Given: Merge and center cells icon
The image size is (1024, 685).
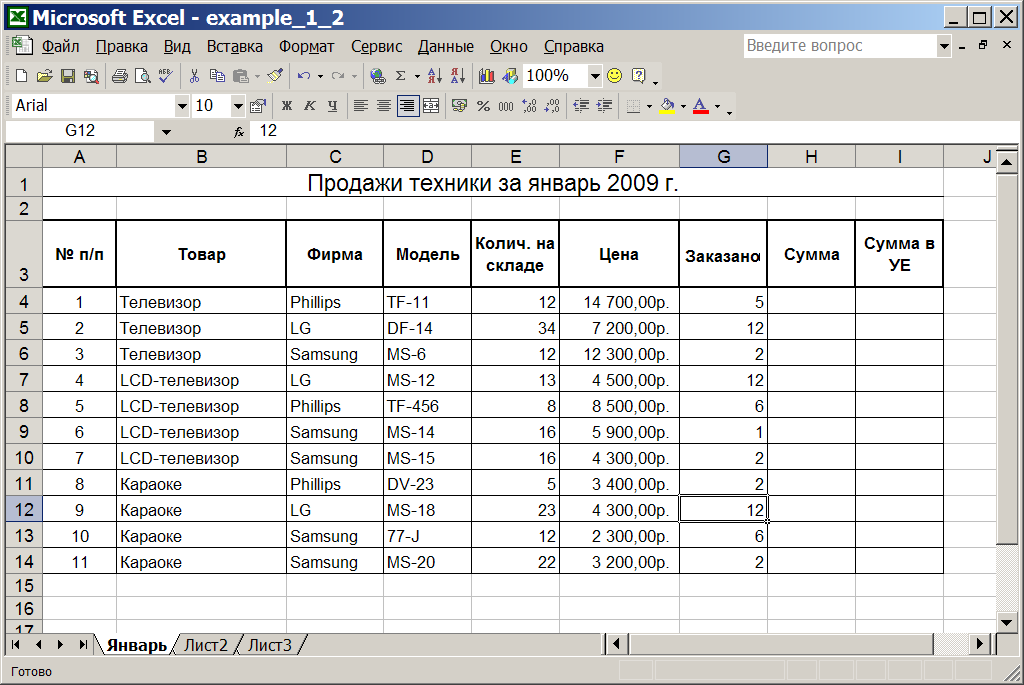Looking at the screenshot, I should point(431,106).
